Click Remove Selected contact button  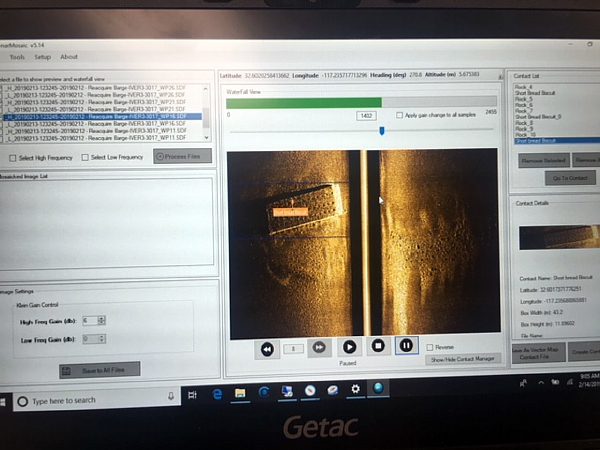point(544,160)
